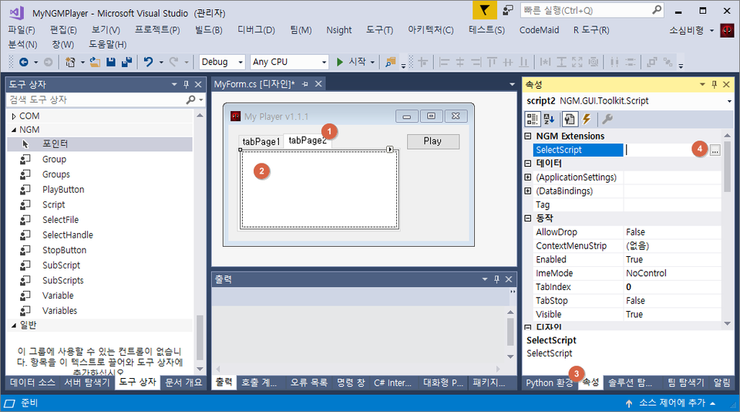Click the AllowDrop property row
The image size is (740, 412).
(x=622, y=232)
